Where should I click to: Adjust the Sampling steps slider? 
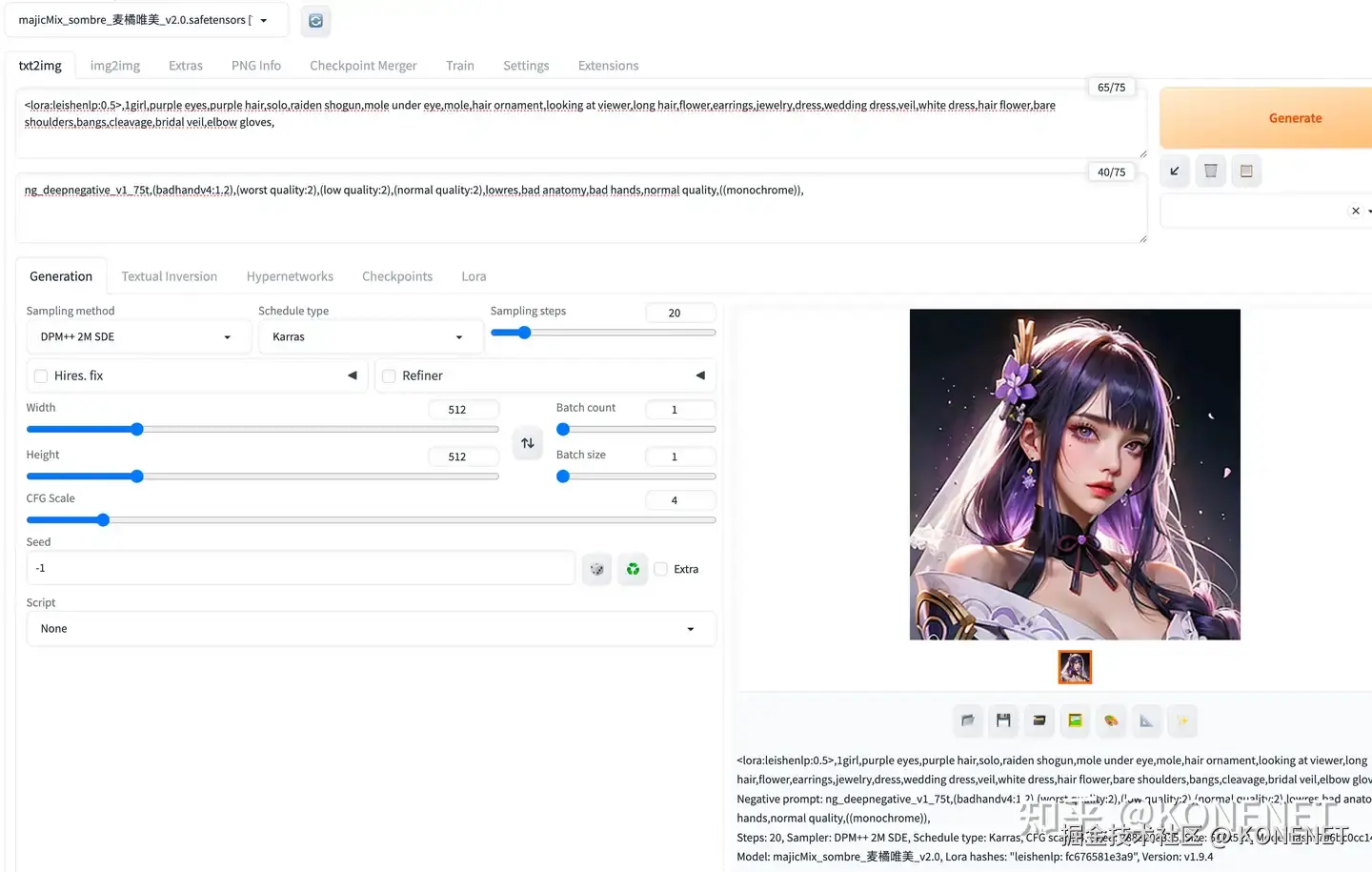603,333
